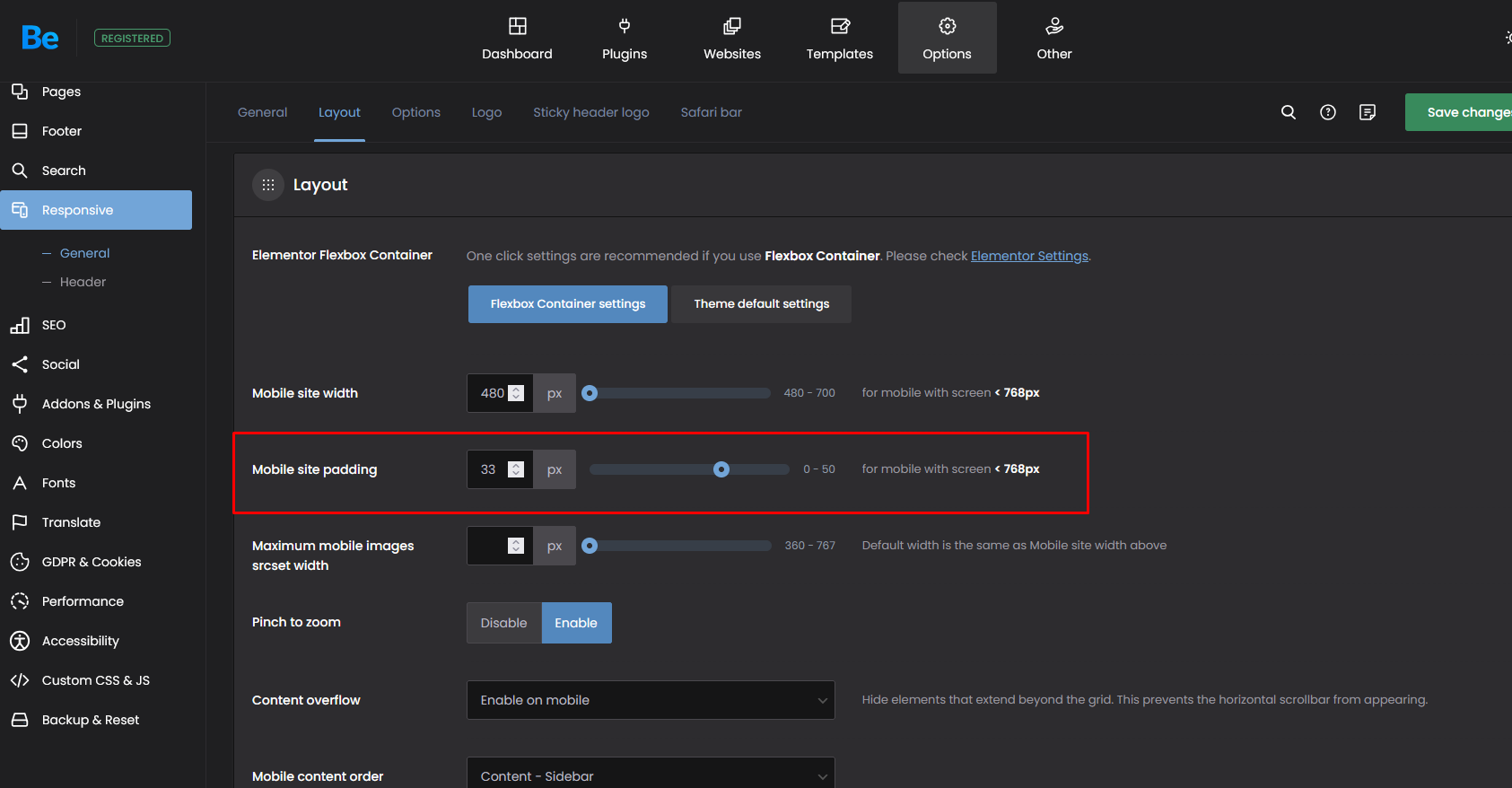Switch to the Options tab
Image resolution: width=1512 pixels, height=788 pixels.
[x=416, y=112]
